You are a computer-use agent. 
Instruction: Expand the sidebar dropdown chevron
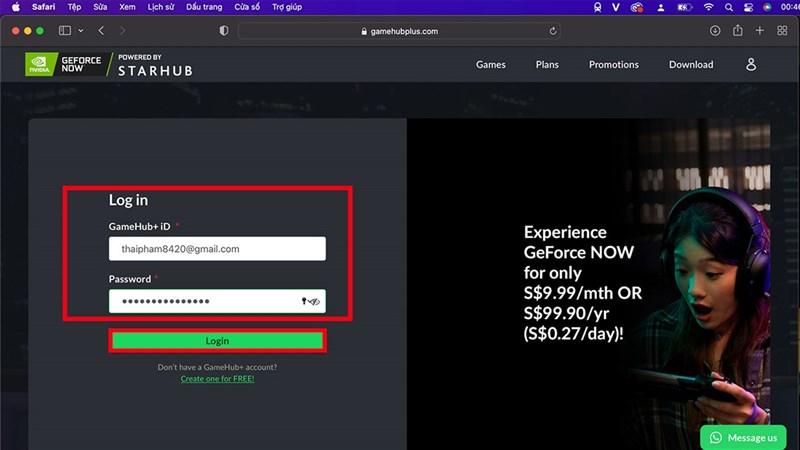(x=81, y=31)
